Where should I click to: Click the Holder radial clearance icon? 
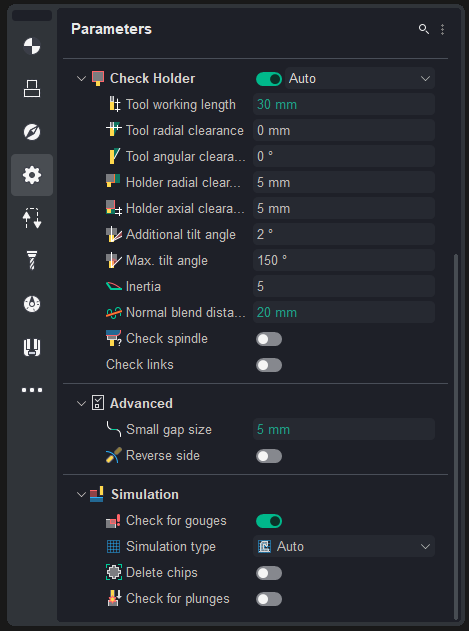[113, 181]
